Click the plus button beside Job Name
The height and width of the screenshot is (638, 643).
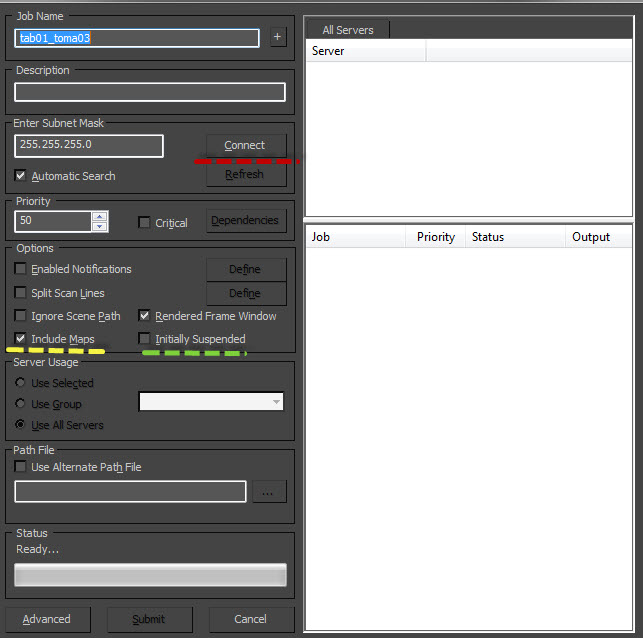pos(278,37)
